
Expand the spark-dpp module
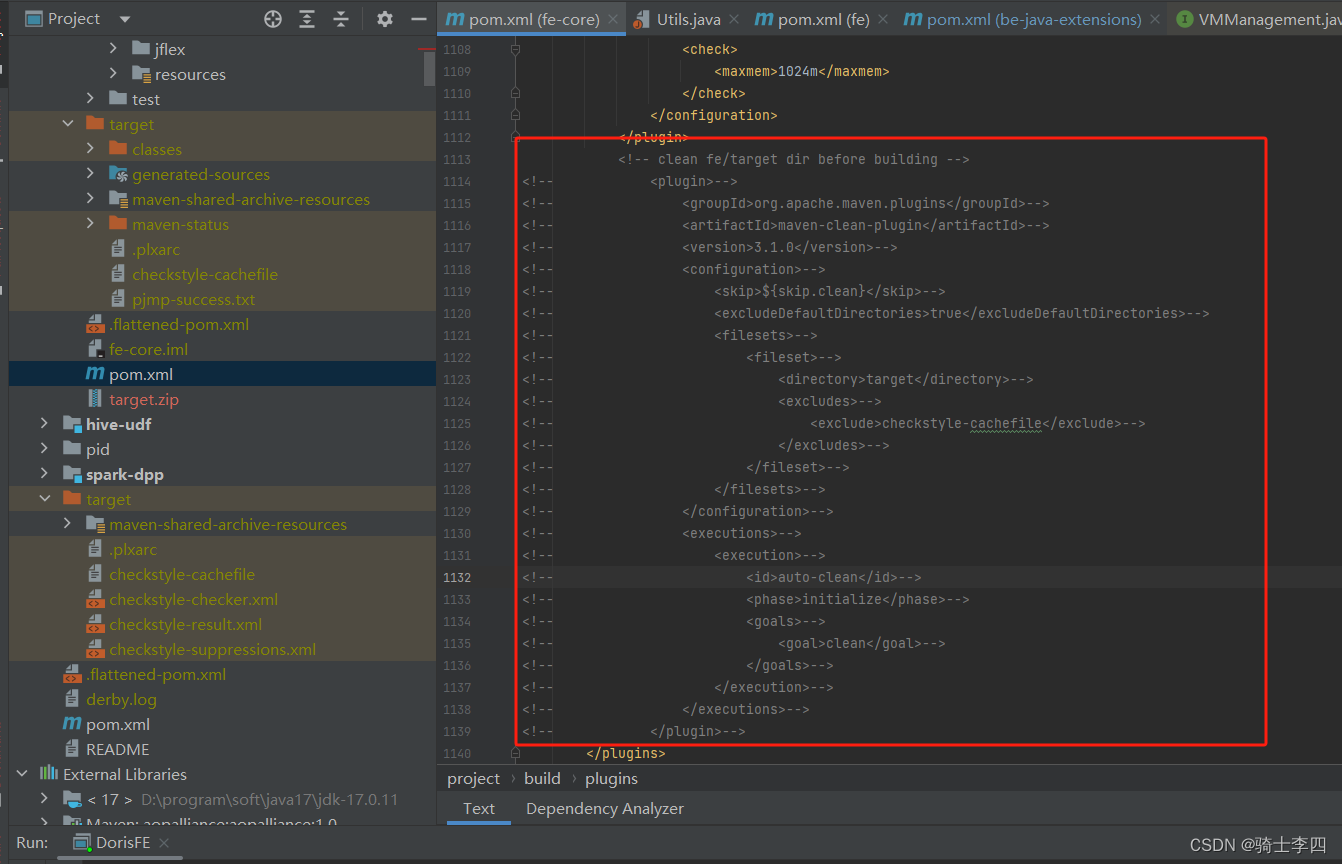pyautogui.click(x=44, y=474)
